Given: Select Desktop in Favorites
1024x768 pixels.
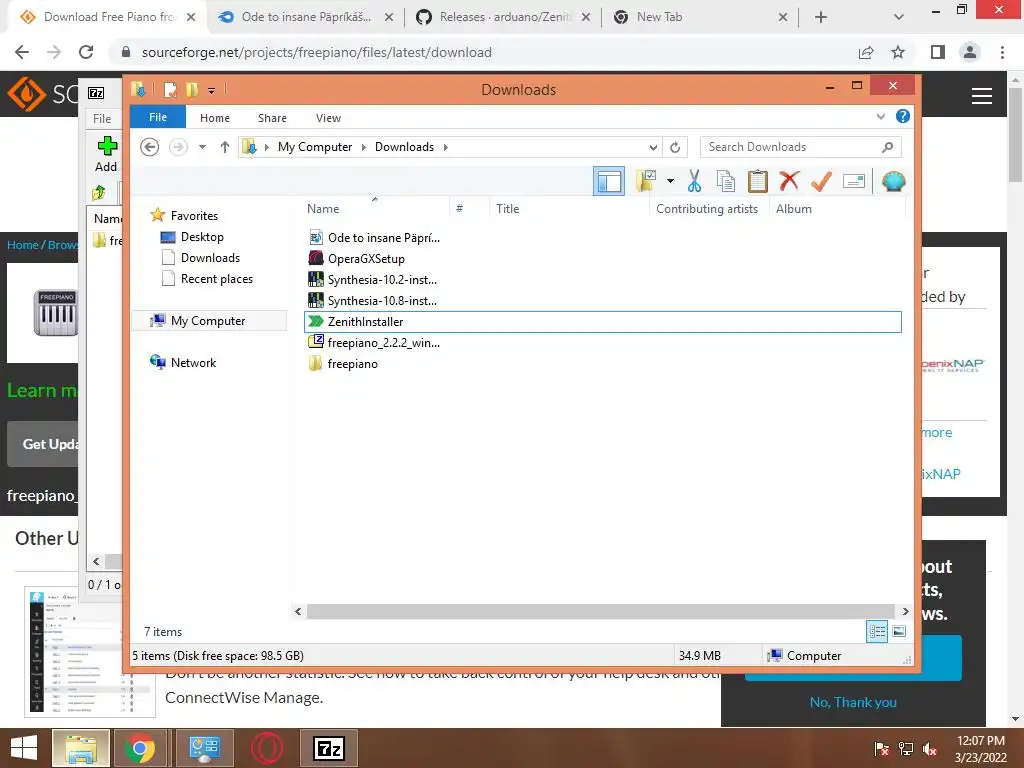Looking at the screenshot, I should pyautogui.click(x=202, y=236).
